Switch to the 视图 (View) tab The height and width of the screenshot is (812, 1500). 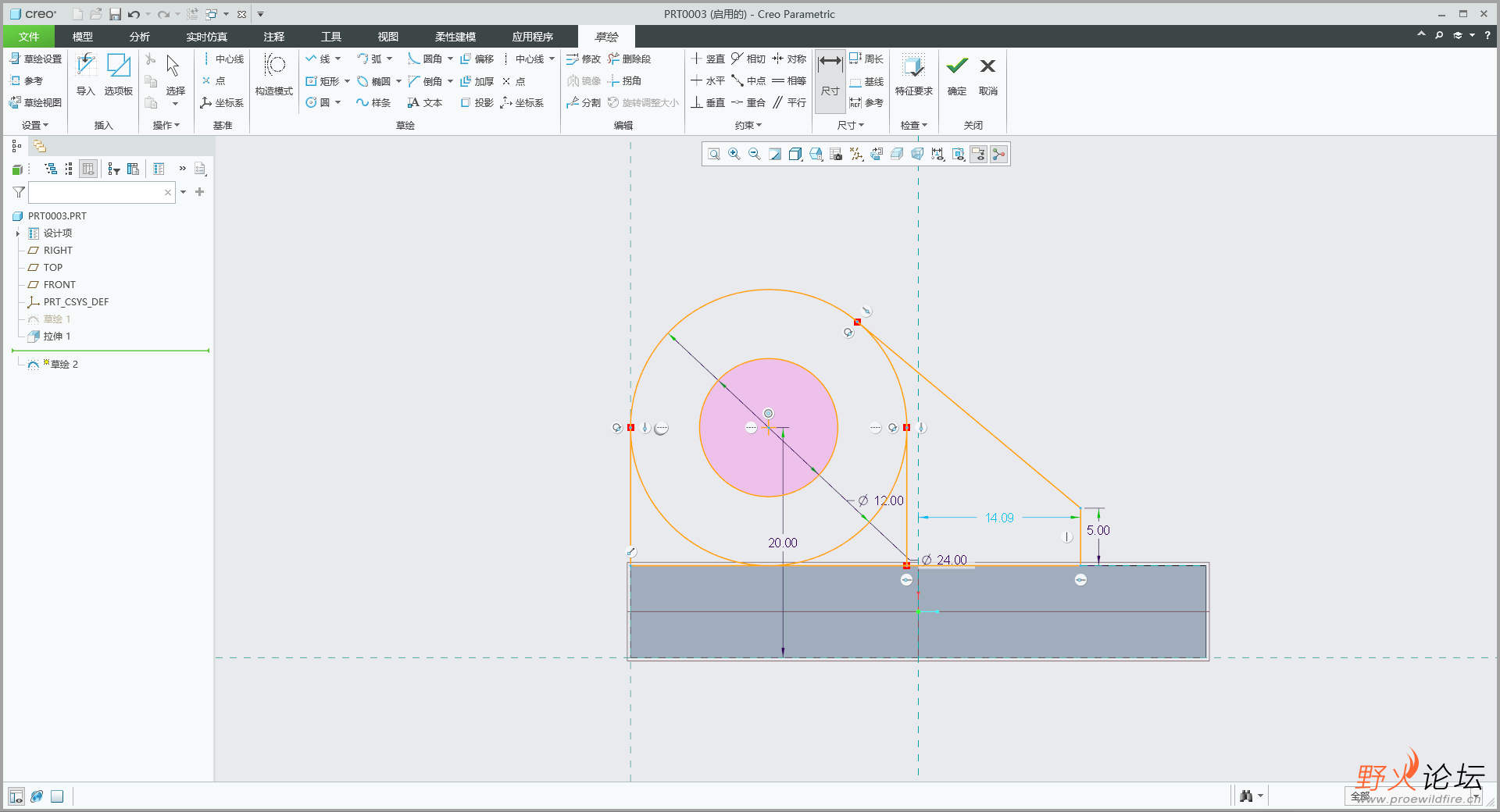click(x=388, y=37)
